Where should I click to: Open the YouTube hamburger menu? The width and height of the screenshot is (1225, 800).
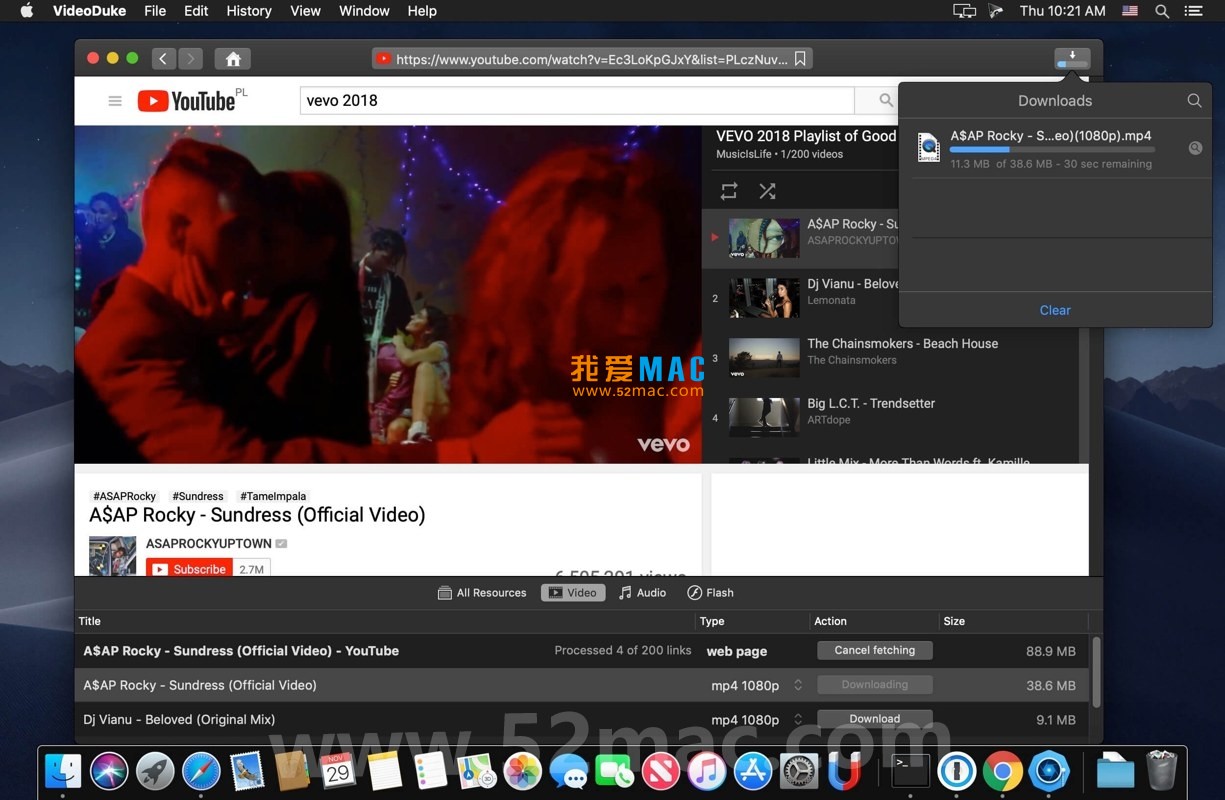coord(115,101)
